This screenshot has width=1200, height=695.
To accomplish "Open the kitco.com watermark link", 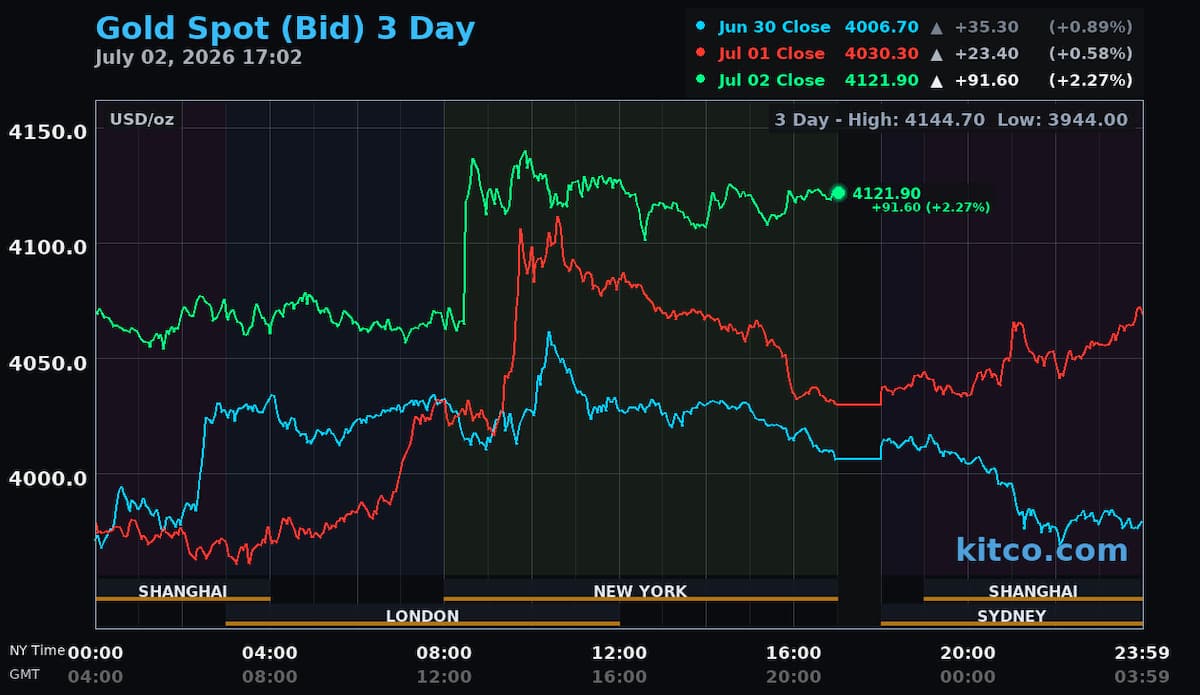I will pos(1041,549).
